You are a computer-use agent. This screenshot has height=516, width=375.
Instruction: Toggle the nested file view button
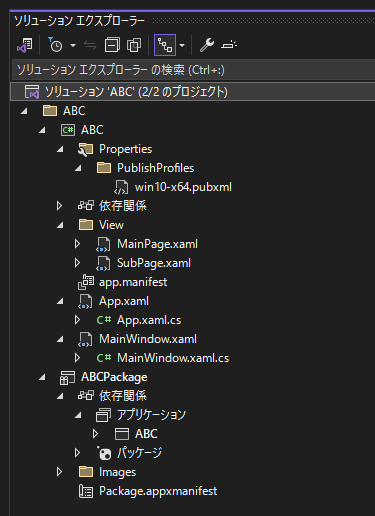tap(165, 45)
